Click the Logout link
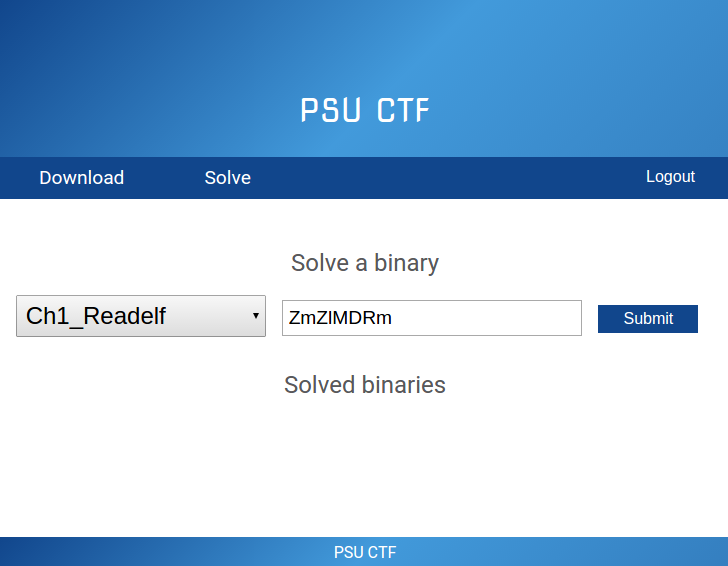728x566 pixels. point(670,177)
